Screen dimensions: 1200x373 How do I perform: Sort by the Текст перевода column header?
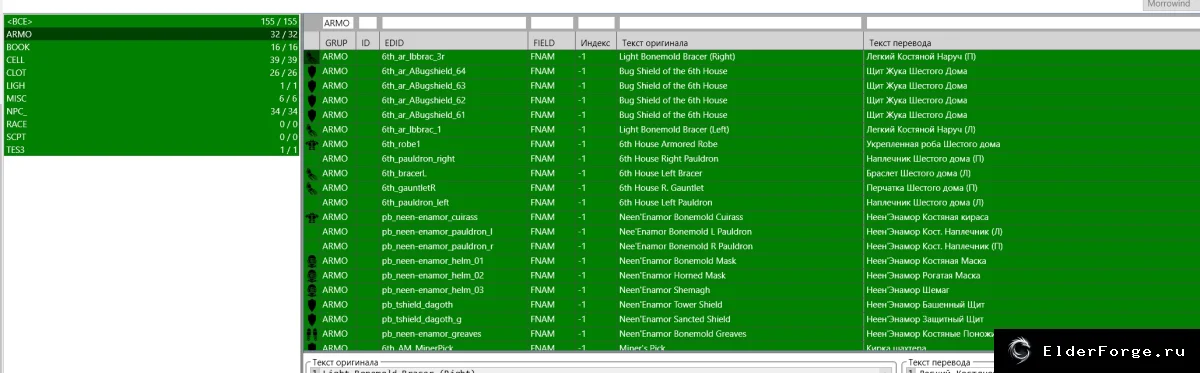[1031, 43]
